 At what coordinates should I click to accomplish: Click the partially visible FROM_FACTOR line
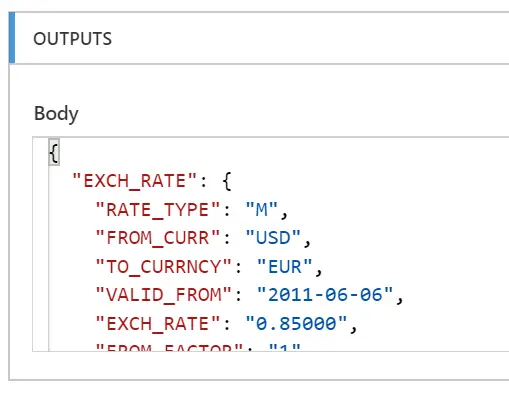pos(198,348)
